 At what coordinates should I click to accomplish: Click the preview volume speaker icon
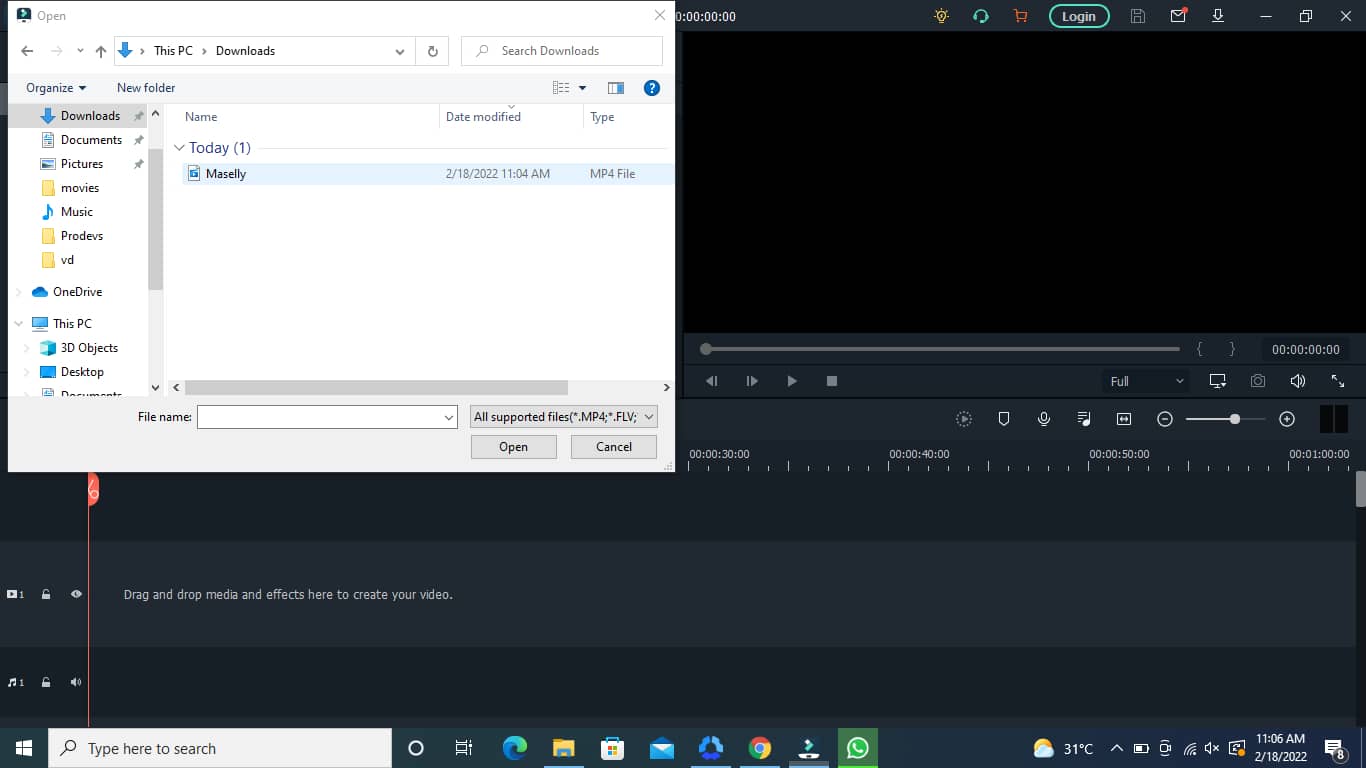pos(1298,381)
